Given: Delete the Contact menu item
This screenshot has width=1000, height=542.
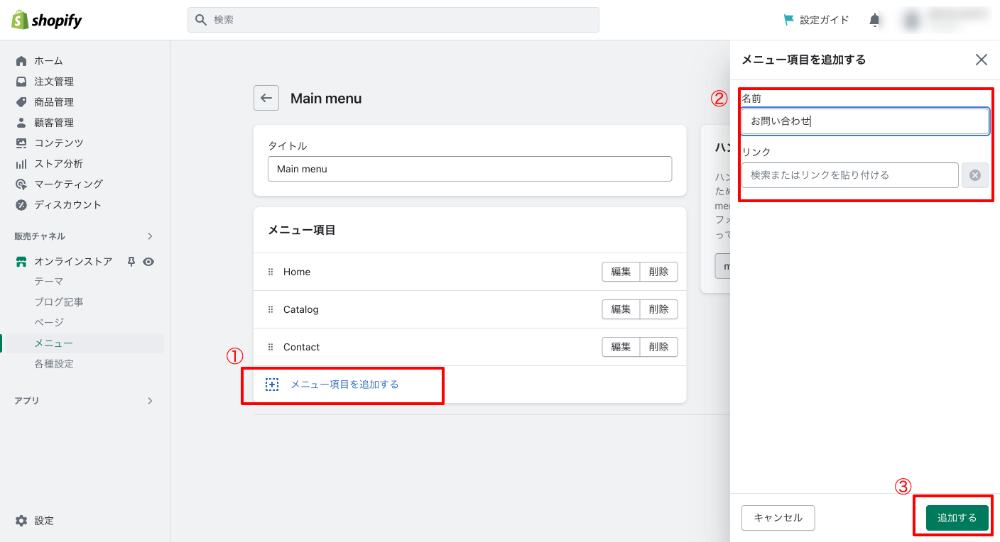Looking at the screenshot, I should tap(658, 347).
